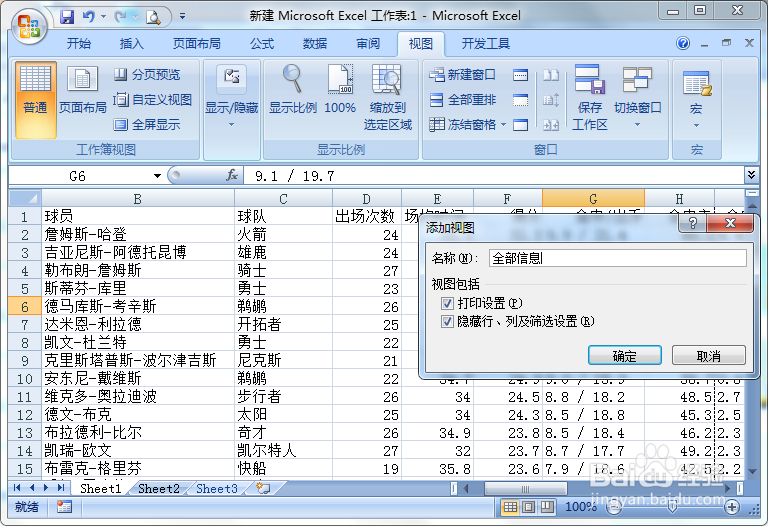Viewport: 768px width, 526px height.
Task: Close the Add View dialog
Action: click(x=730, y=223)
